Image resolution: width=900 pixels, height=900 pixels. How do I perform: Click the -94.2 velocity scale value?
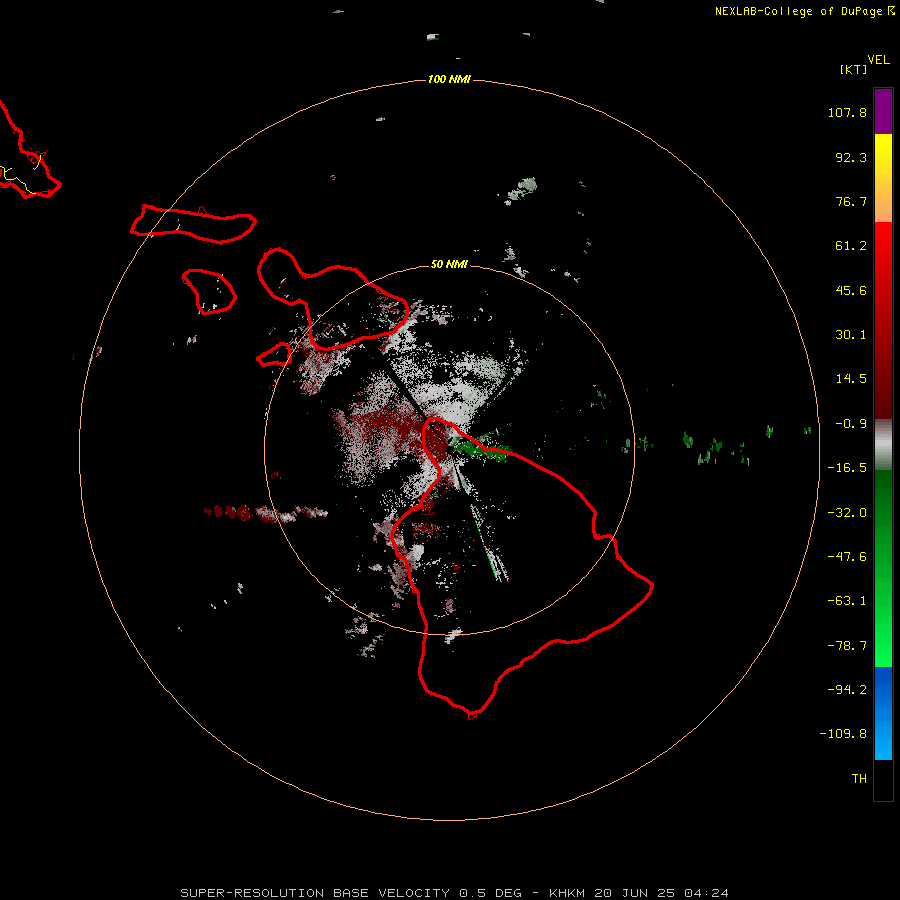click(x=847, y=690)
